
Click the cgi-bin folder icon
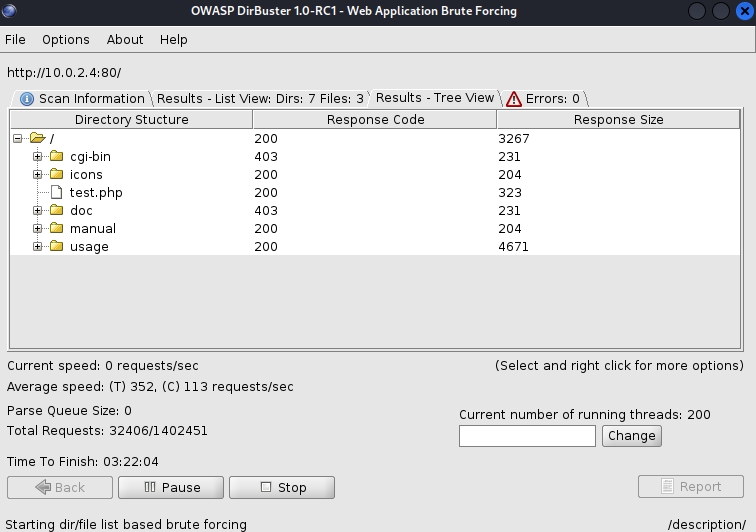tap(56, 157)
